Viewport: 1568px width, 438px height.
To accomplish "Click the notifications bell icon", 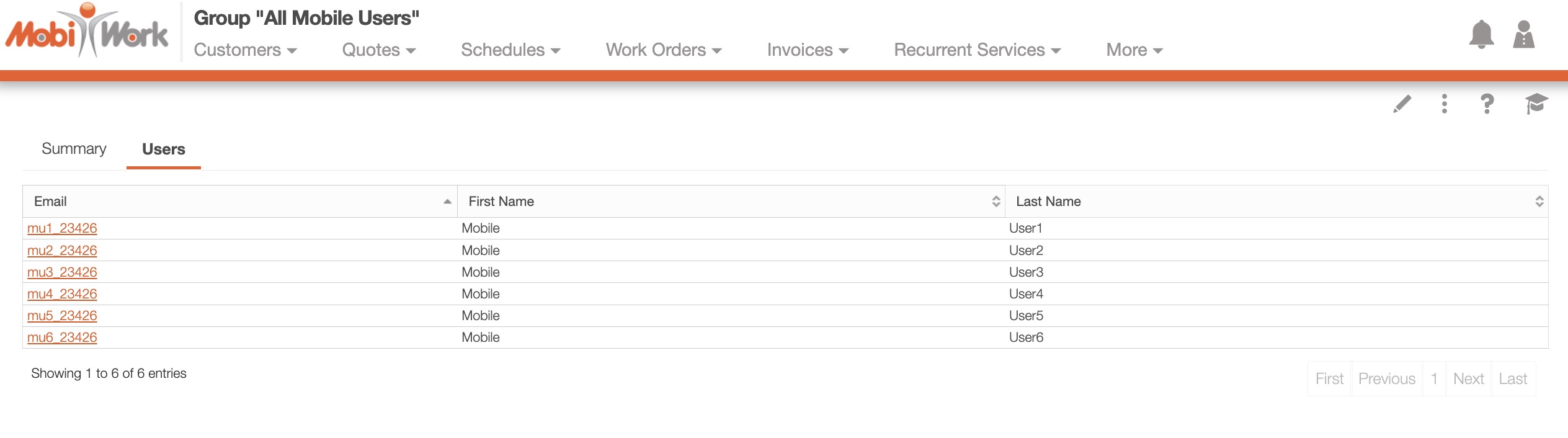I will (1481, 35).
